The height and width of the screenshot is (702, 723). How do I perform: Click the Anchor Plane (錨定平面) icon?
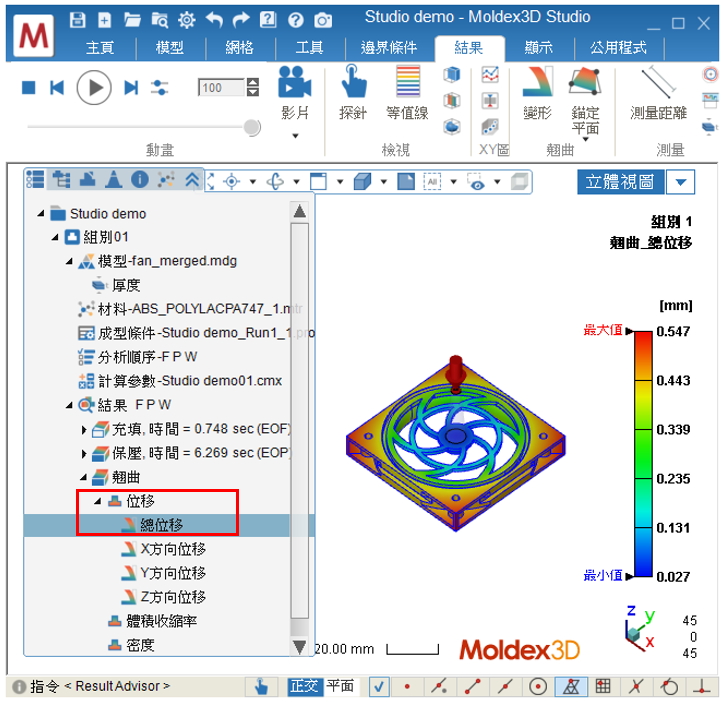585,82
